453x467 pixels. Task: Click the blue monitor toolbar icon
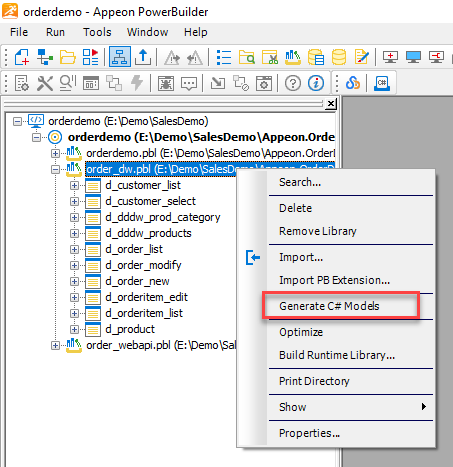(x=413, y=57)
